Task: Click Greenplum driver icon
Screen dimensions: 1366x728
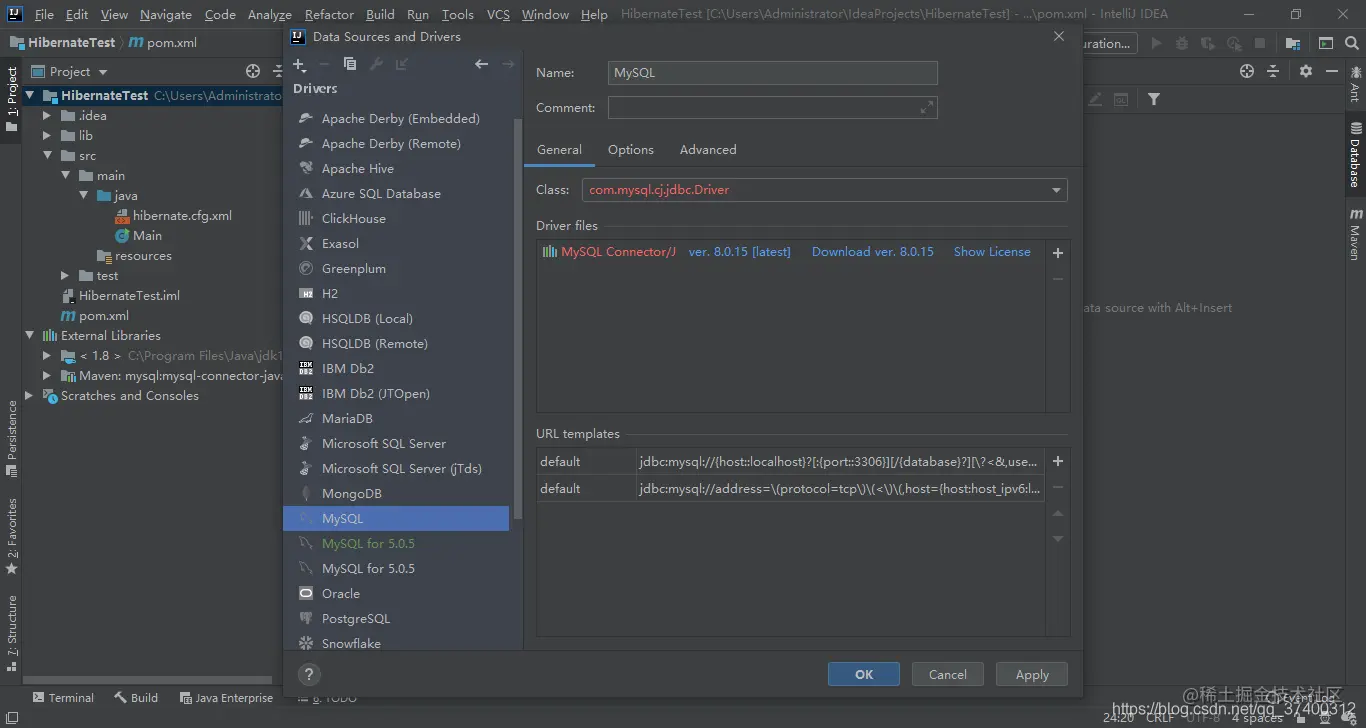Action: coord(306,268)
